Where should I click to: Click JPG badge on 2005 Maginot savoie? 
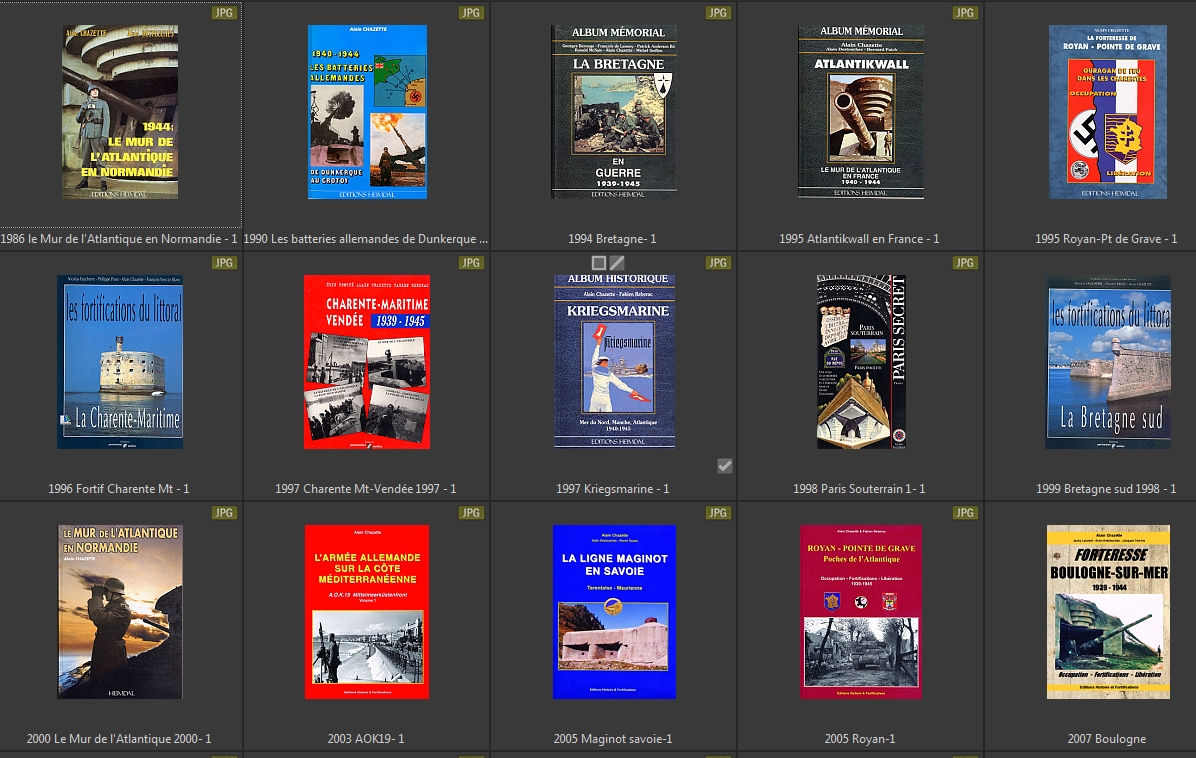coord(718,513)
